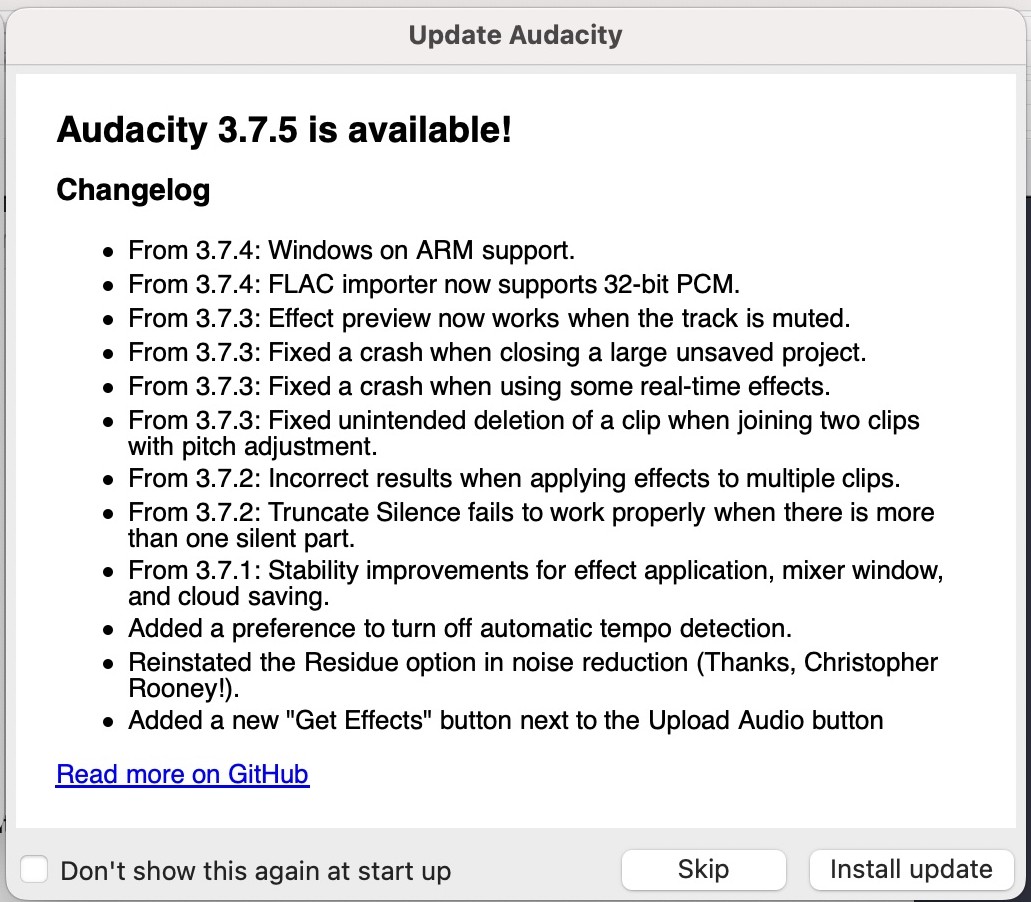Click the Update Audacity title bar
This screenshot has height=902, width=1031.
pyautogui.click(x=515, y=36)
